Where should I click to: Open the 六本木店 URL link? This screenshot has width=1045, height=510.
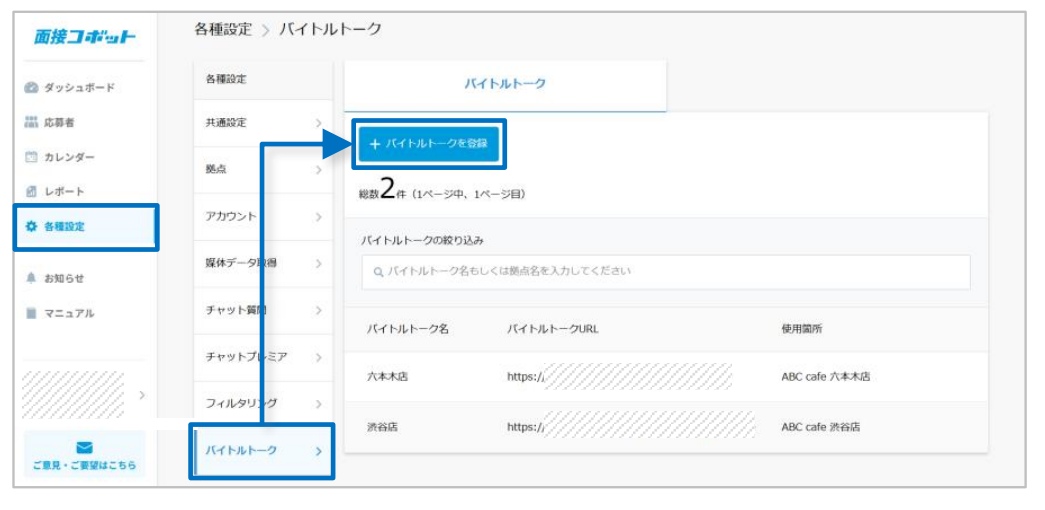coord(618,376)
